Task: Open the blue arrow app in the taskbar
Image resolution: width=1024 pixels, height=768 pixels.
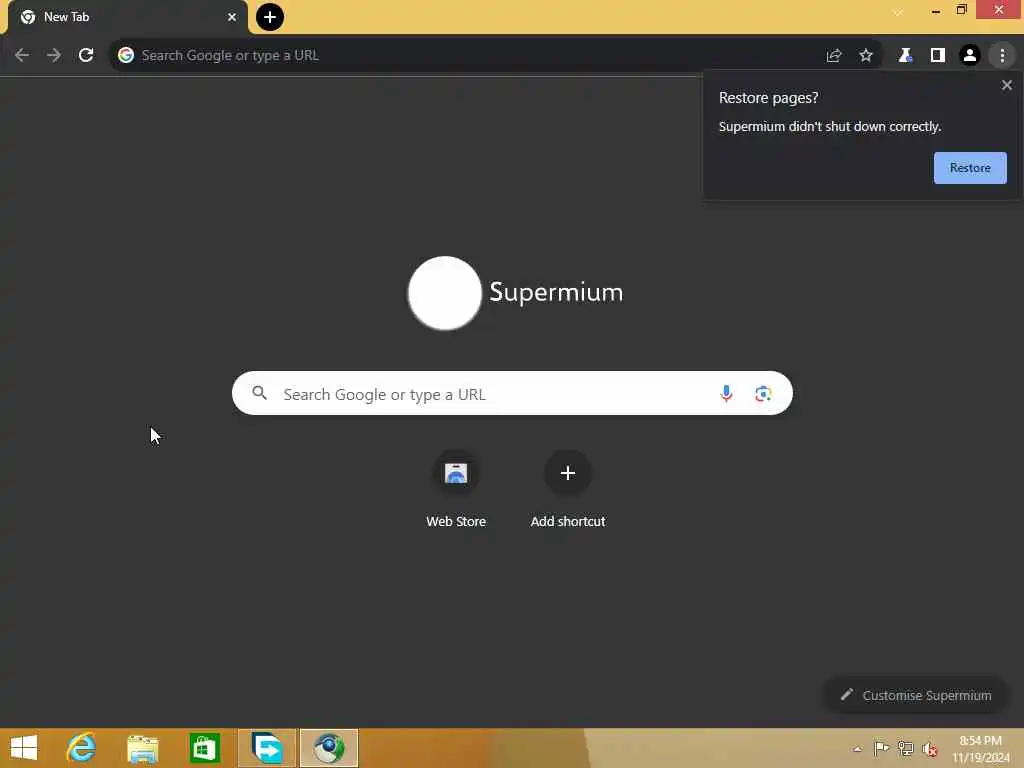Action: coord(267,748)
